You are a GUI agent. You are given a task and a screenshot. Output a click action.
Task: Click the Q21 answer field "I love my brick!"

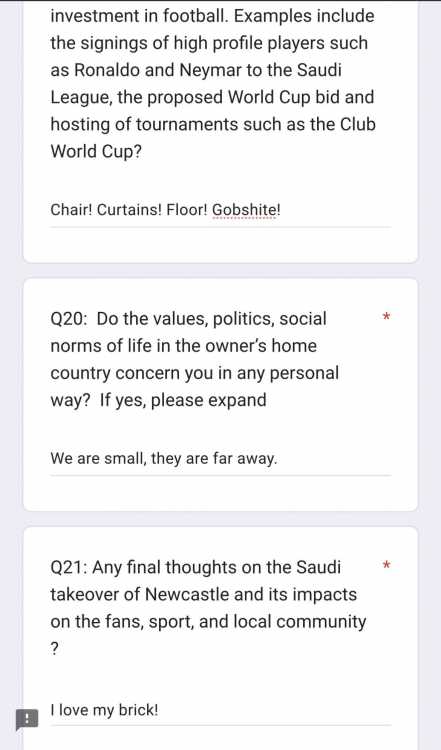point(220,710)
